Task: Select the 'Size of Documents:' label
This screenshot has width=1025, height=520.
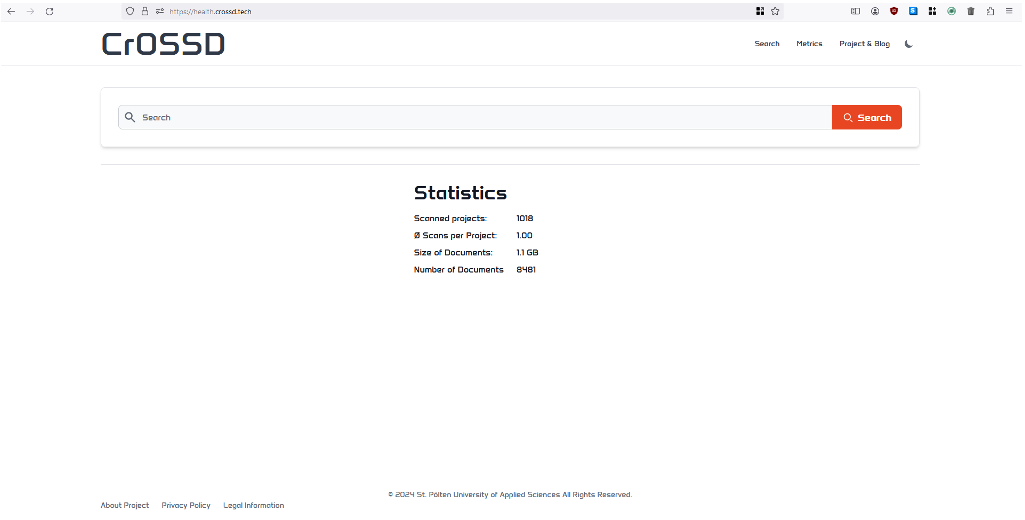Action: tap(453, 252)
